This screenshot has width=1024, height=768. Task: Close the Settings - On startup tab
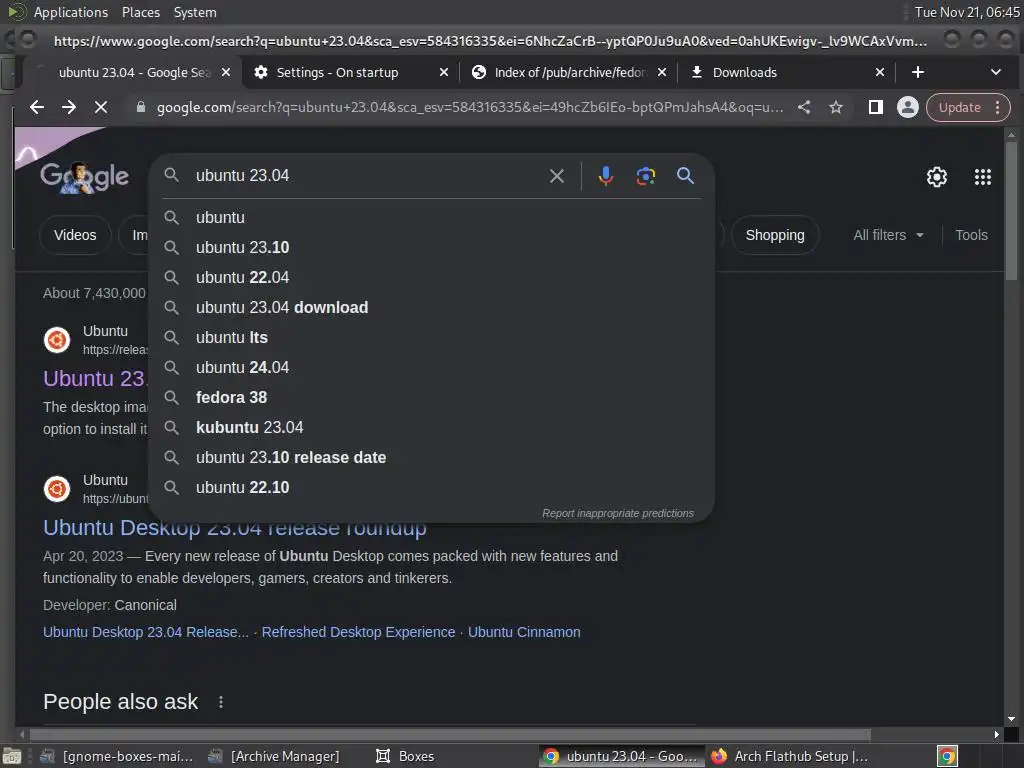(444, 72)
